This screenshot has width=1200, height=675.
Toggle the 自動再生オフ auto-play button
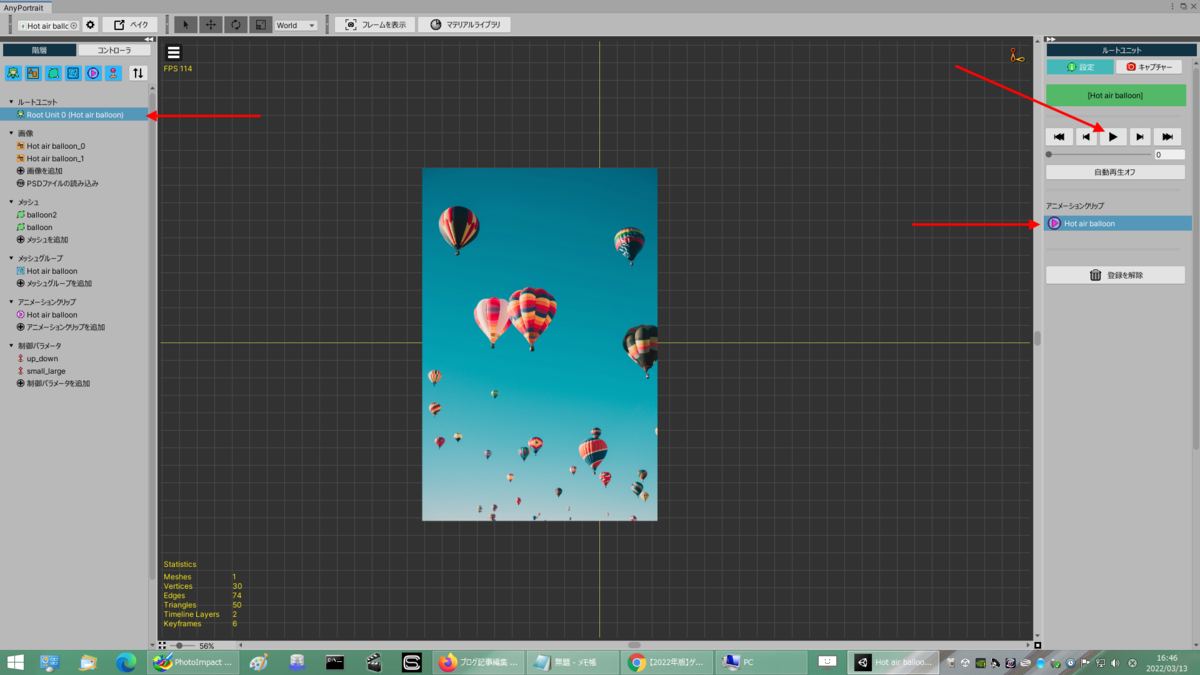pyautogui.click(x=1115, y=172)
